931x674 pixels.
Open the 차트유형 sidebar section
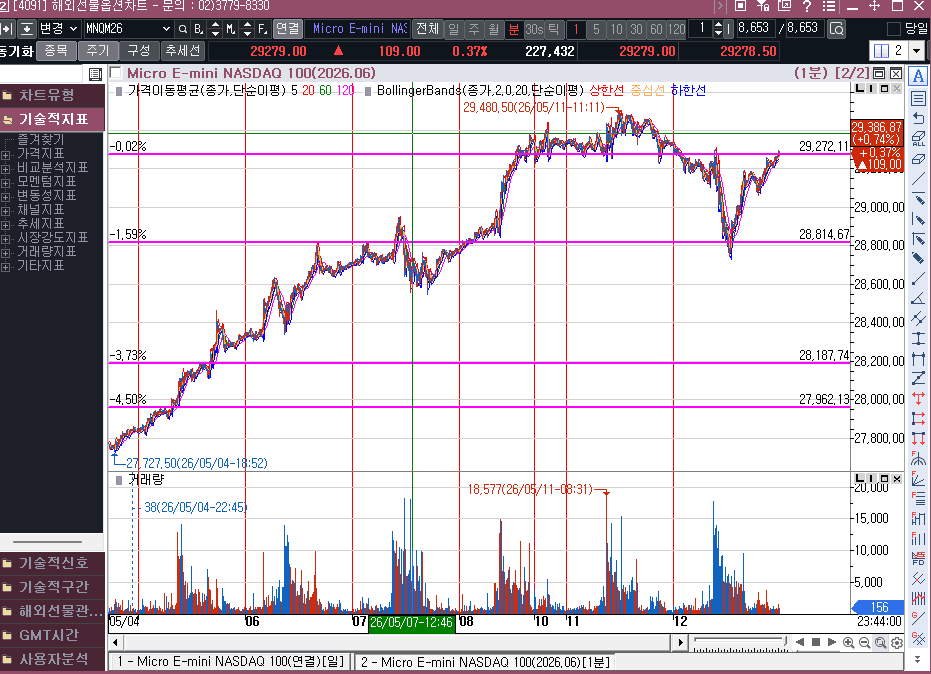click(x=52, y=95)
